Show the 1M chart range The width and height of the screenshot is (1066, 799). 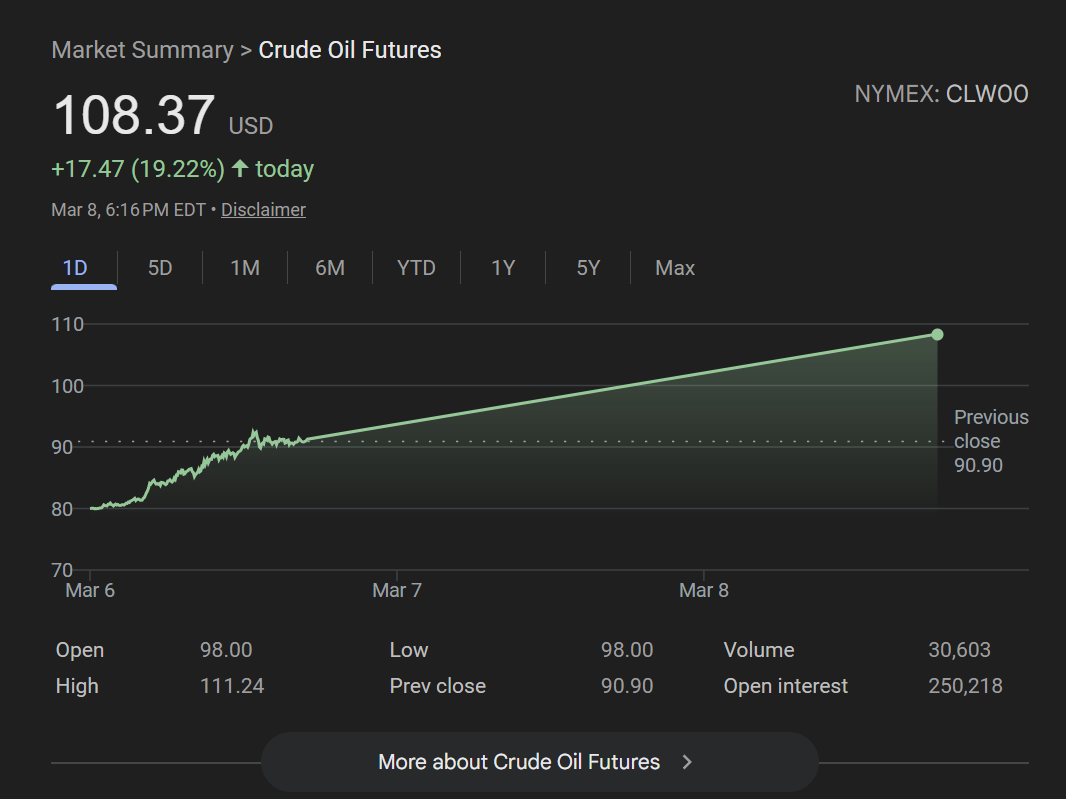pyautogui.click(x=245, y=268)
